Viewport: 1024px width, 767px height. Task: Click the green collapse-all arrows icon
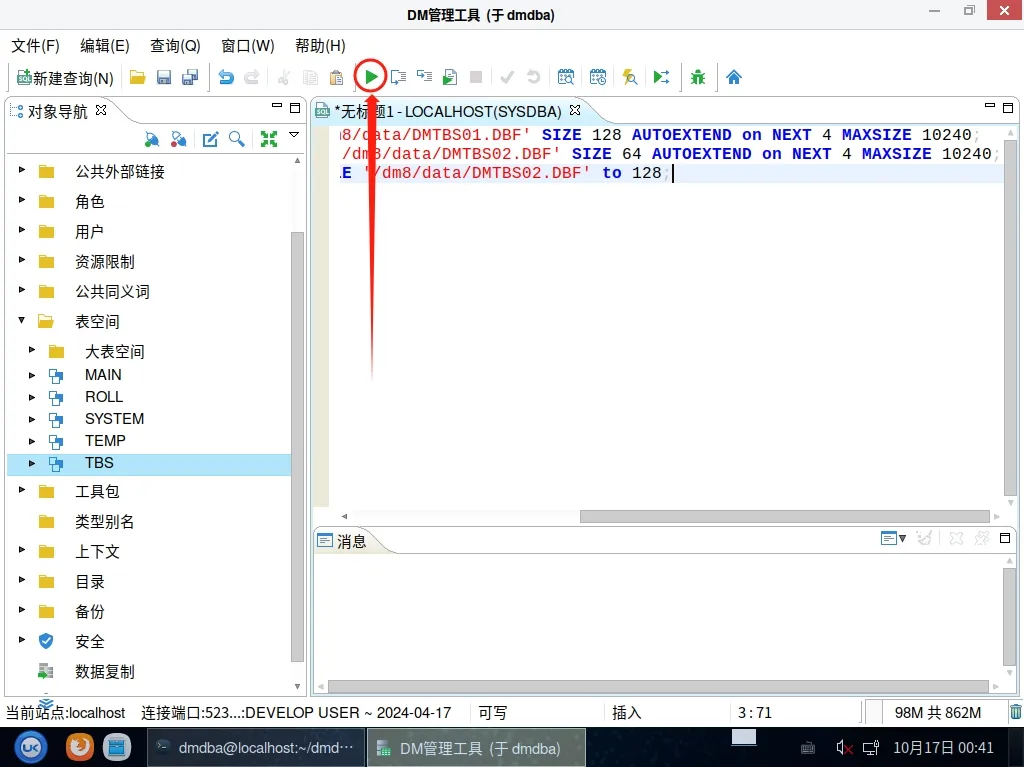point(268,139)
